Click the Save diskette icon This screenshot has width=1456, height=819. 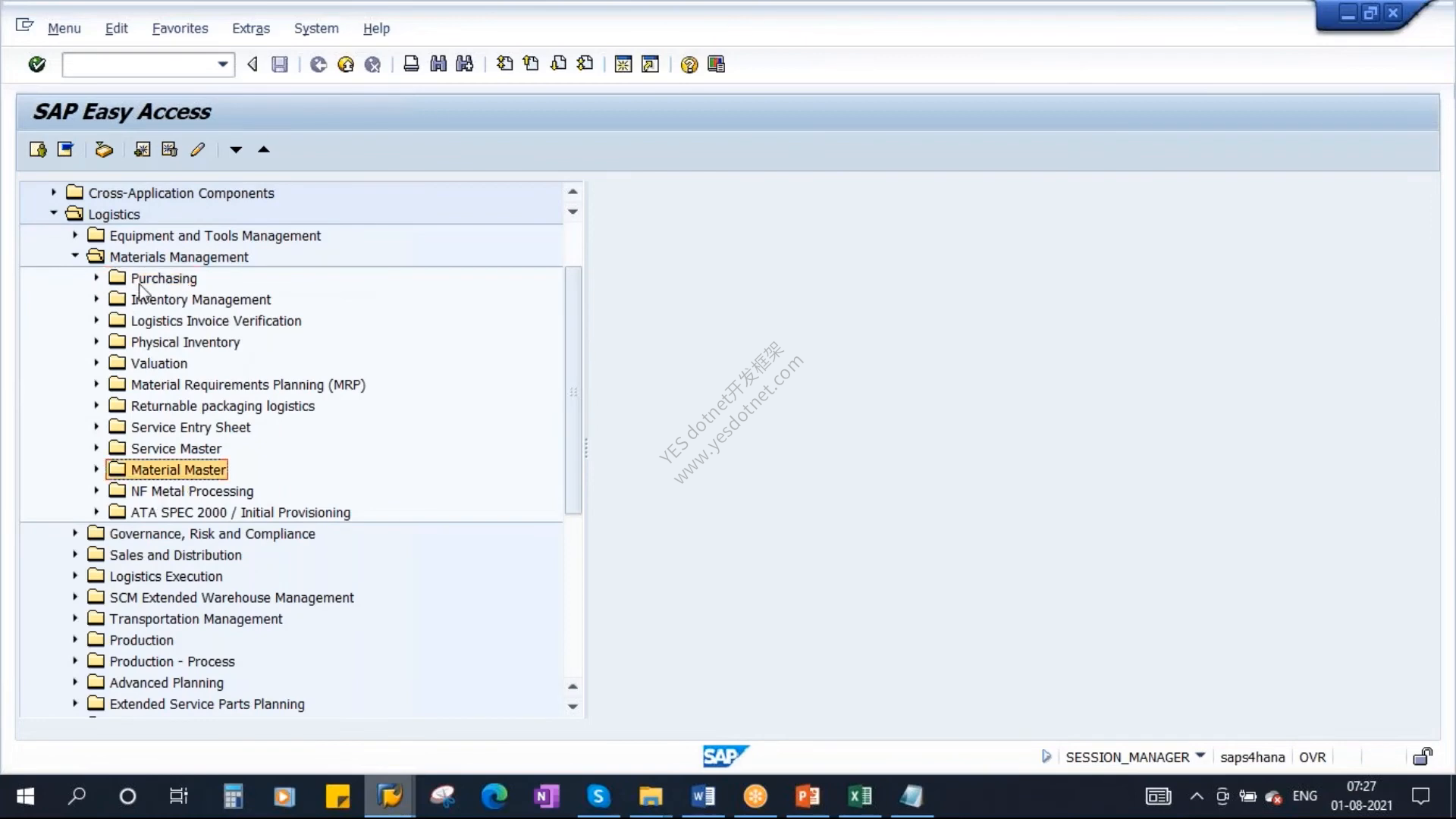pyautogui.click(x=280, y=64)
